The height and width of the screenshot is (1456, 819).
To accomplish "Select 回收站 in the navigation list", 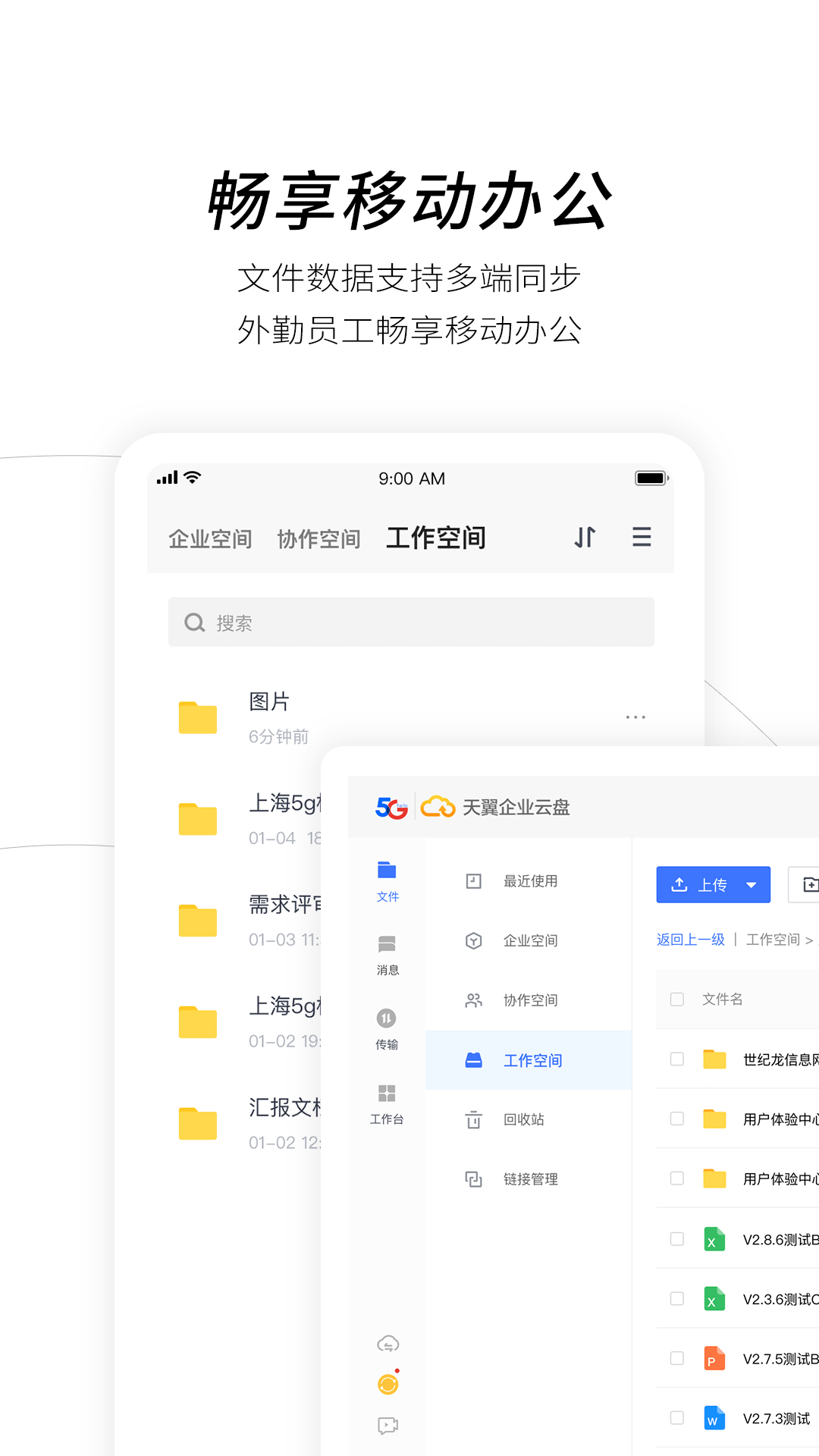I will click(x=523, y=1119).
